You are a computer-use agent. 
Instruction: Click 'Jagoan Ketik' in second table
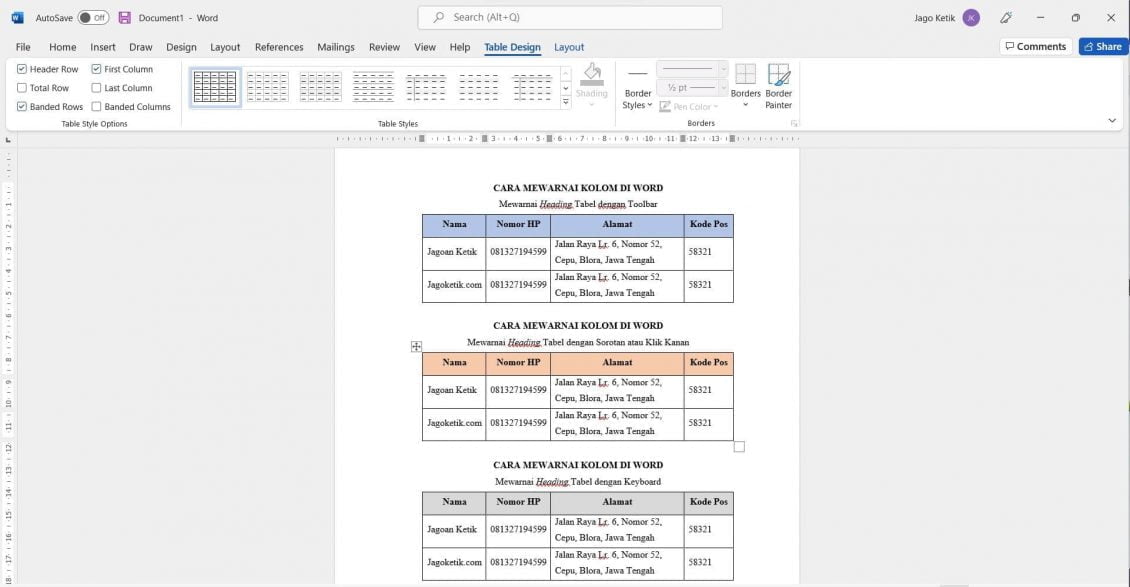coord(452,390)
